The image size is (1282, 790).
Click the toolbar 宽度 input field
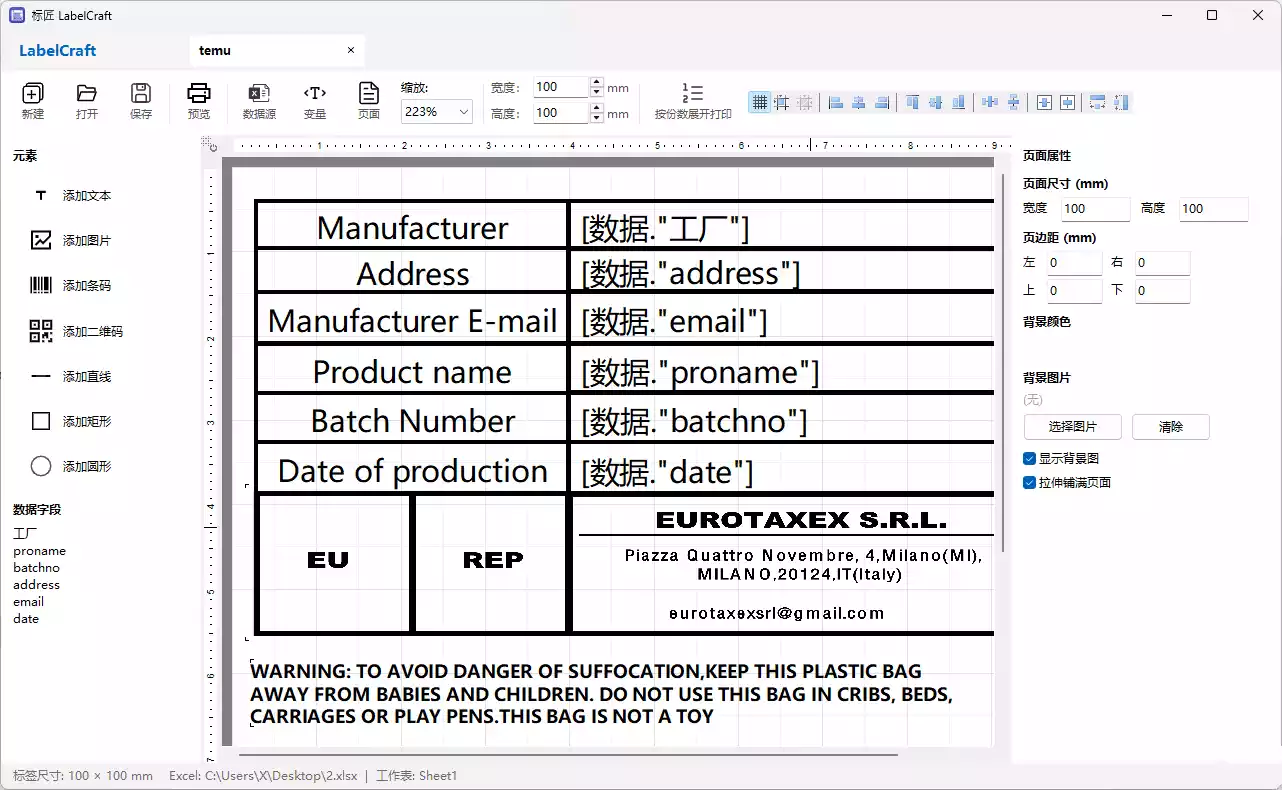[x=561, y=87]
